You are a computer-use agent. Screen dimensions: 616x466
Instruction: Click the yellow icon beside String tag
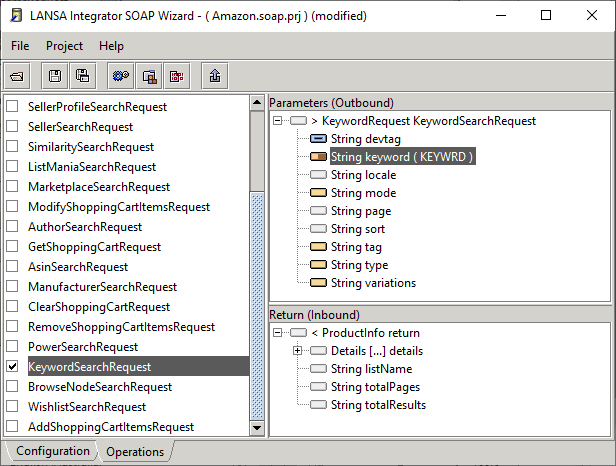click(318, 247)
